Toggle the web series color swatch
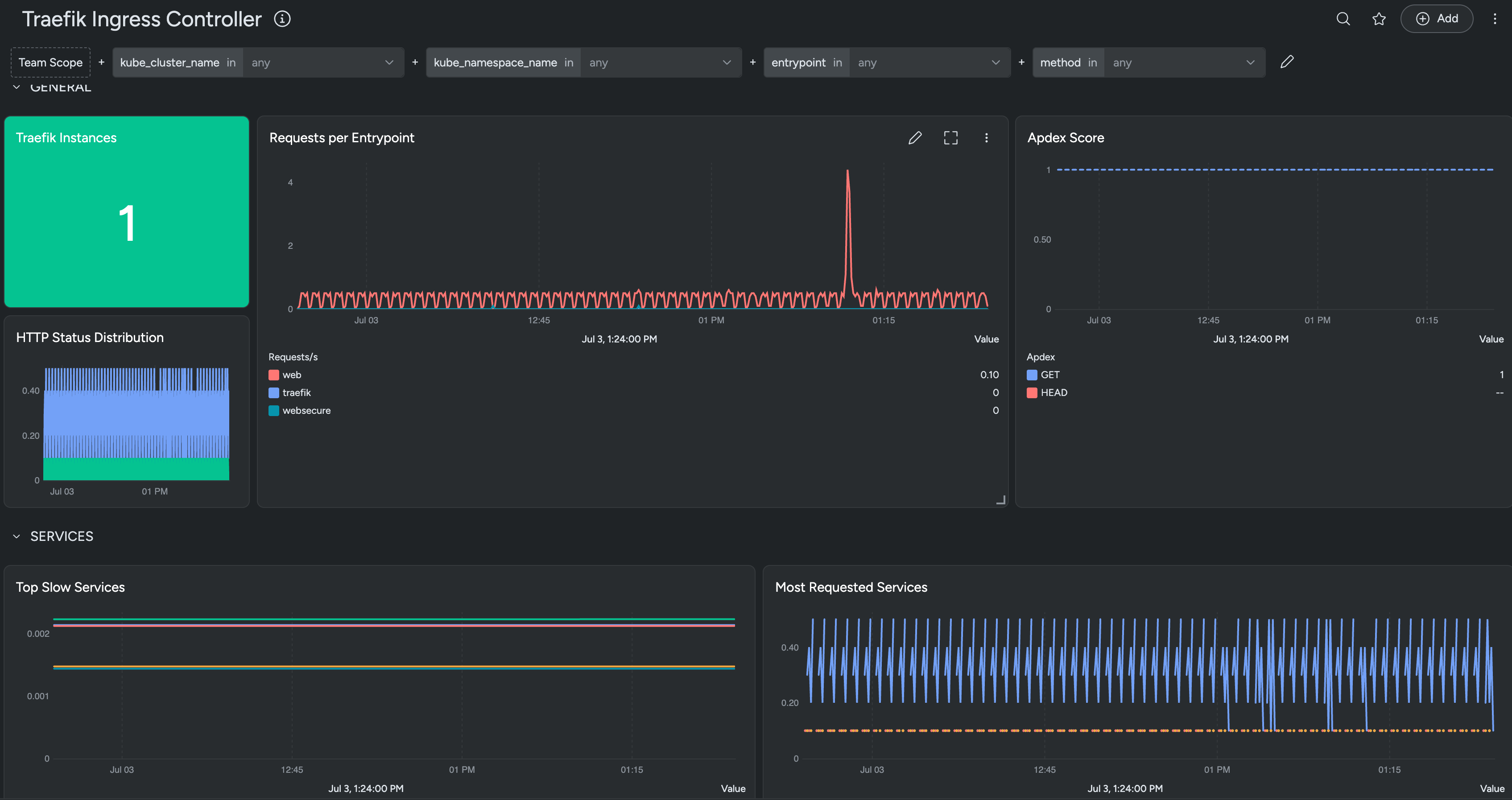Viewport: 1512px width, 800px height. pyautogui.click(x=273, y=375)
